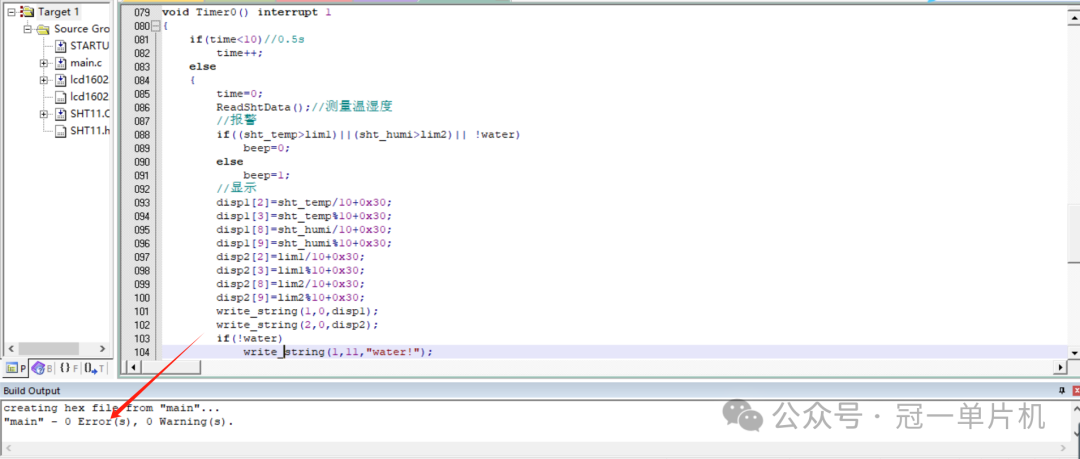
Task: Expand the main.c file node
Action: pos(44,63)
